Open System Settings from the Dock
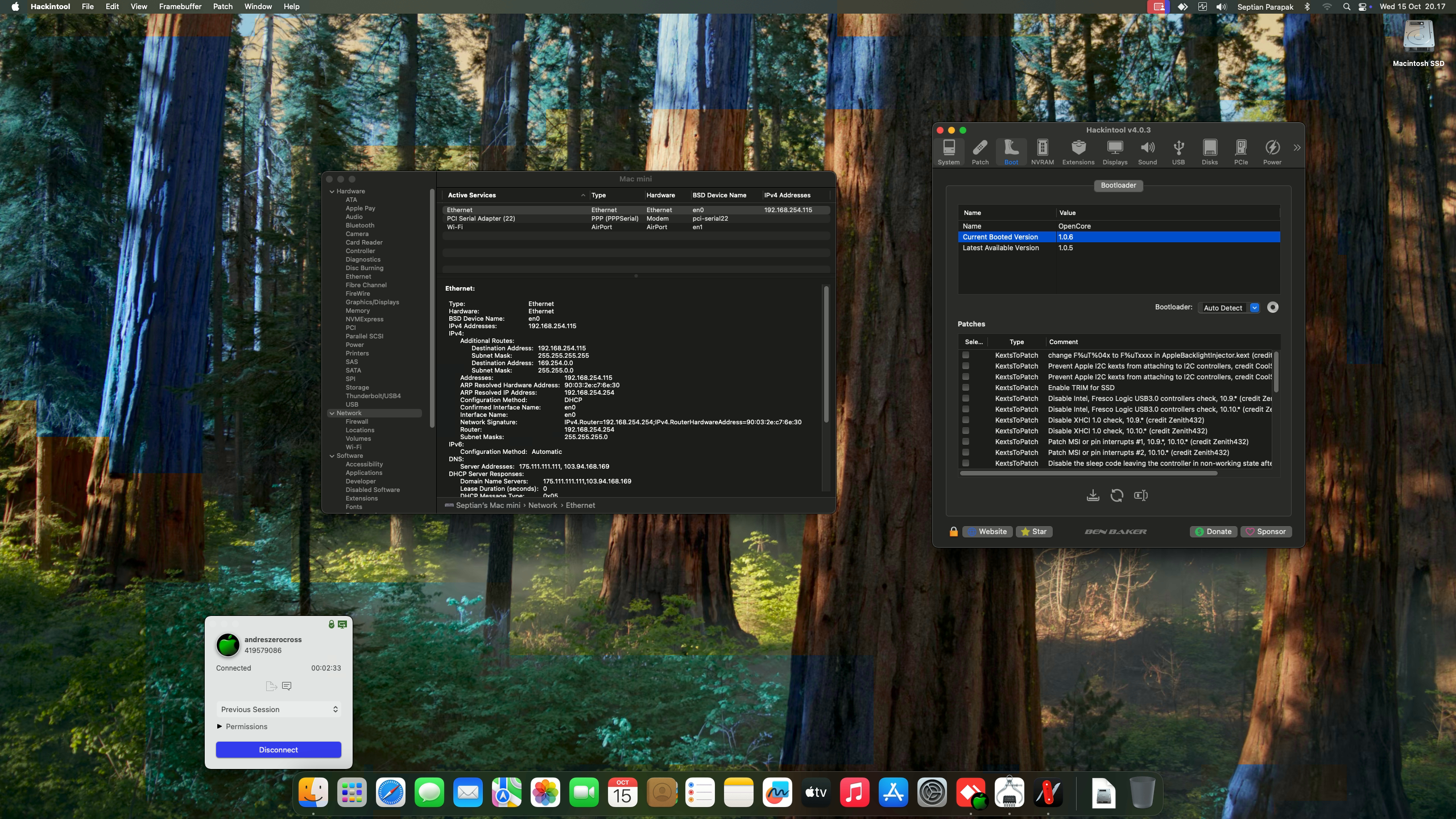 [932, 792]
